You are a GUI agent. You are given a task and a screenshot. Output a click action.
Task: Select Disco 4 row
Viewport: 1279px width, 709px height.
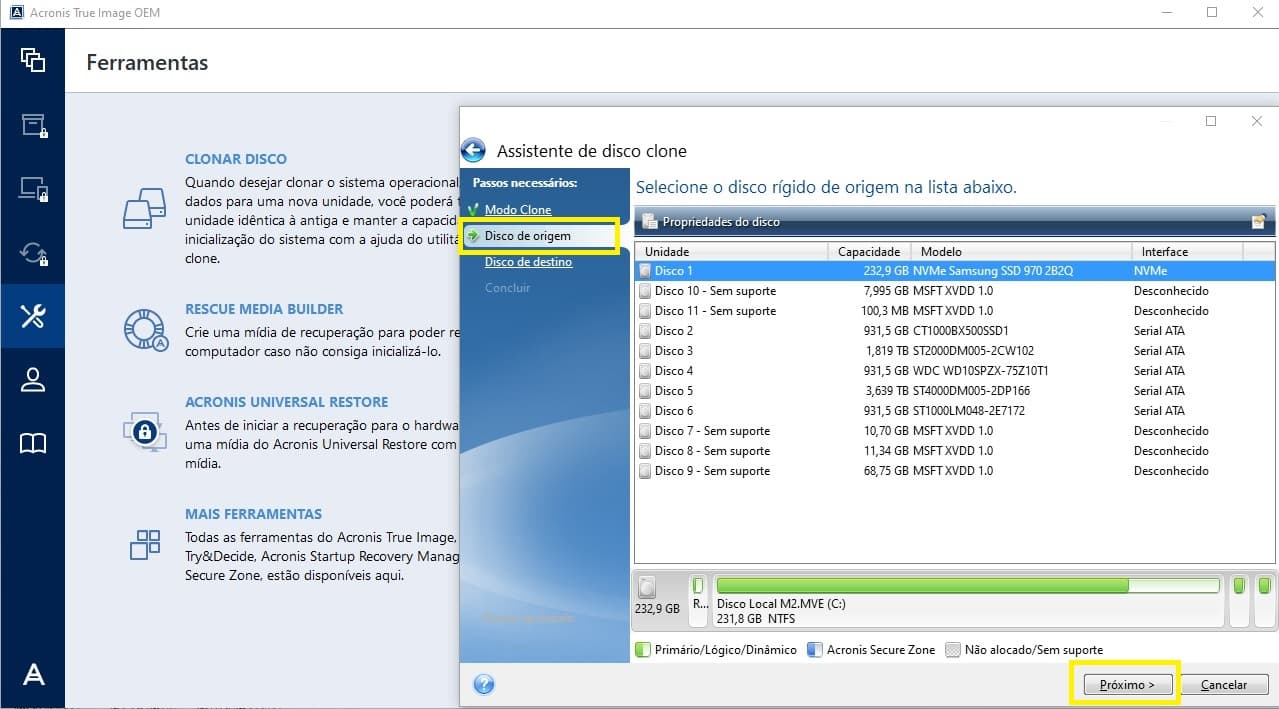[954, 371]
